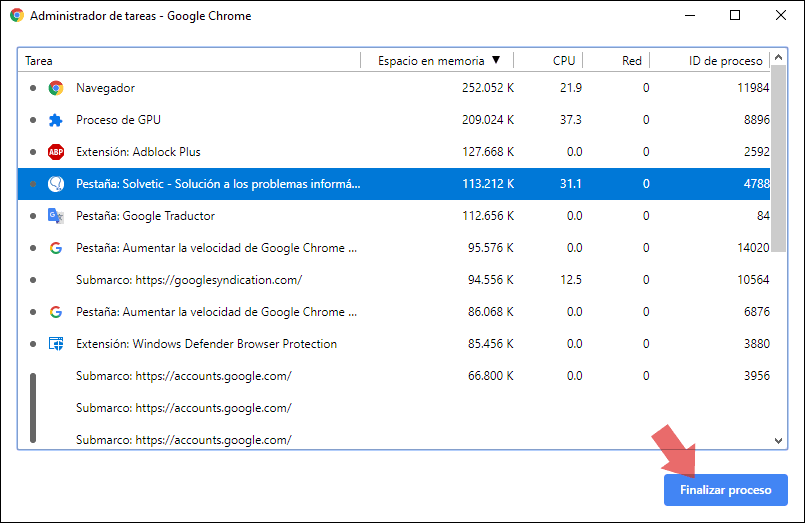Viewport: 805px width, 523px height.
Task: Click the Google Traductor tab icon
Action: coord(56,216)
